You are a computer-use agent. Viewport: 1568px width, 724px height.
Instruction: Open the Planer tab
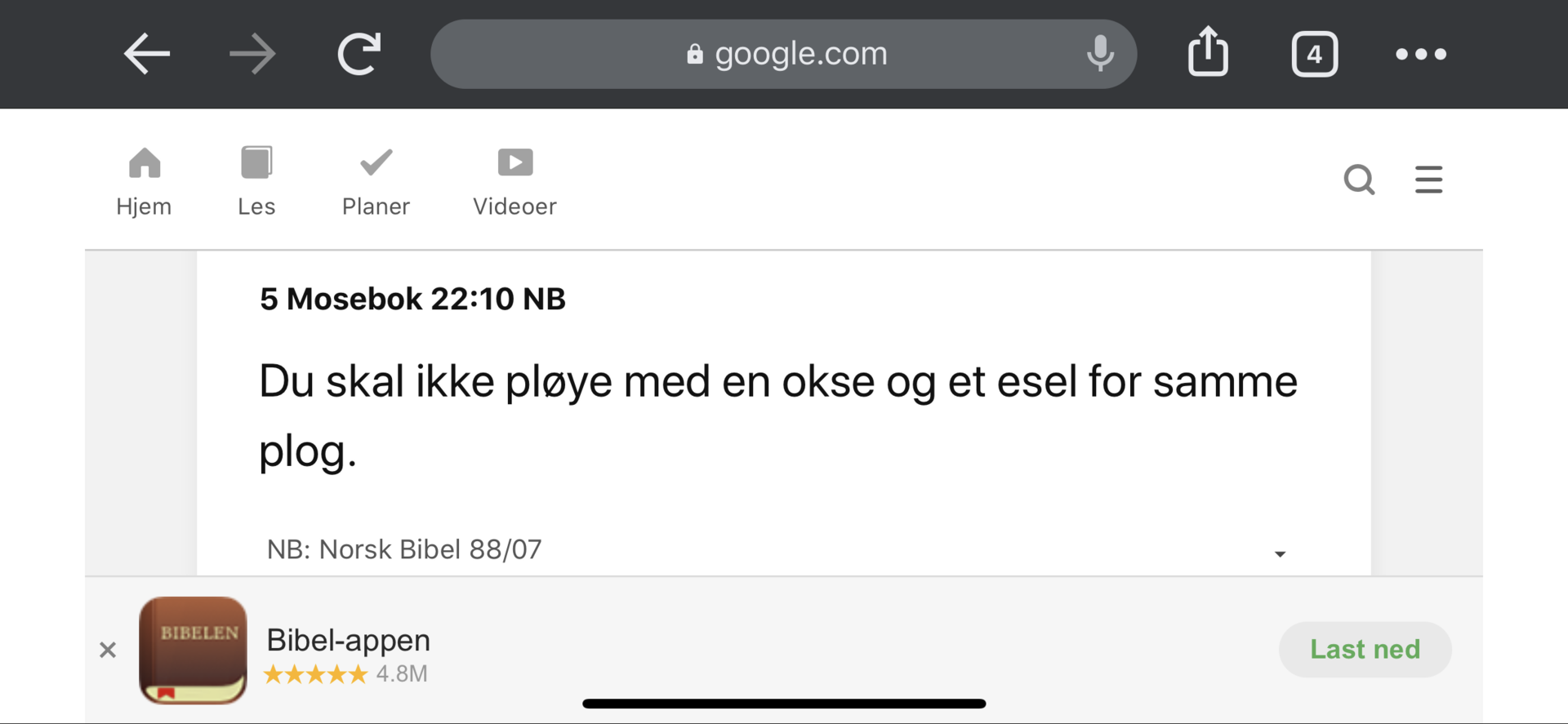[x=376, y=182]
